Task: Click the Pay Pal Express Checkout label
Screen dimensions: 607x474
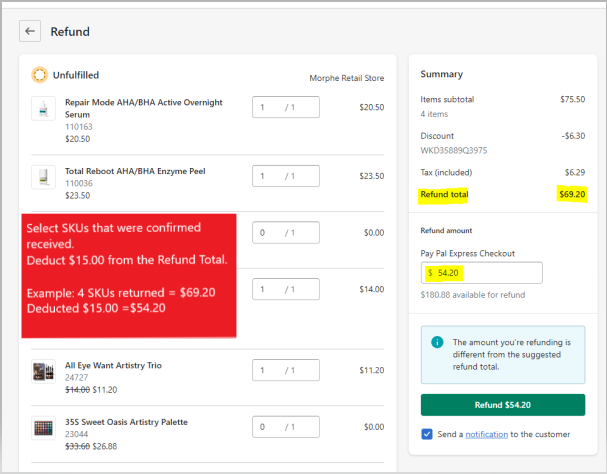Action: [x=467, y=253]
